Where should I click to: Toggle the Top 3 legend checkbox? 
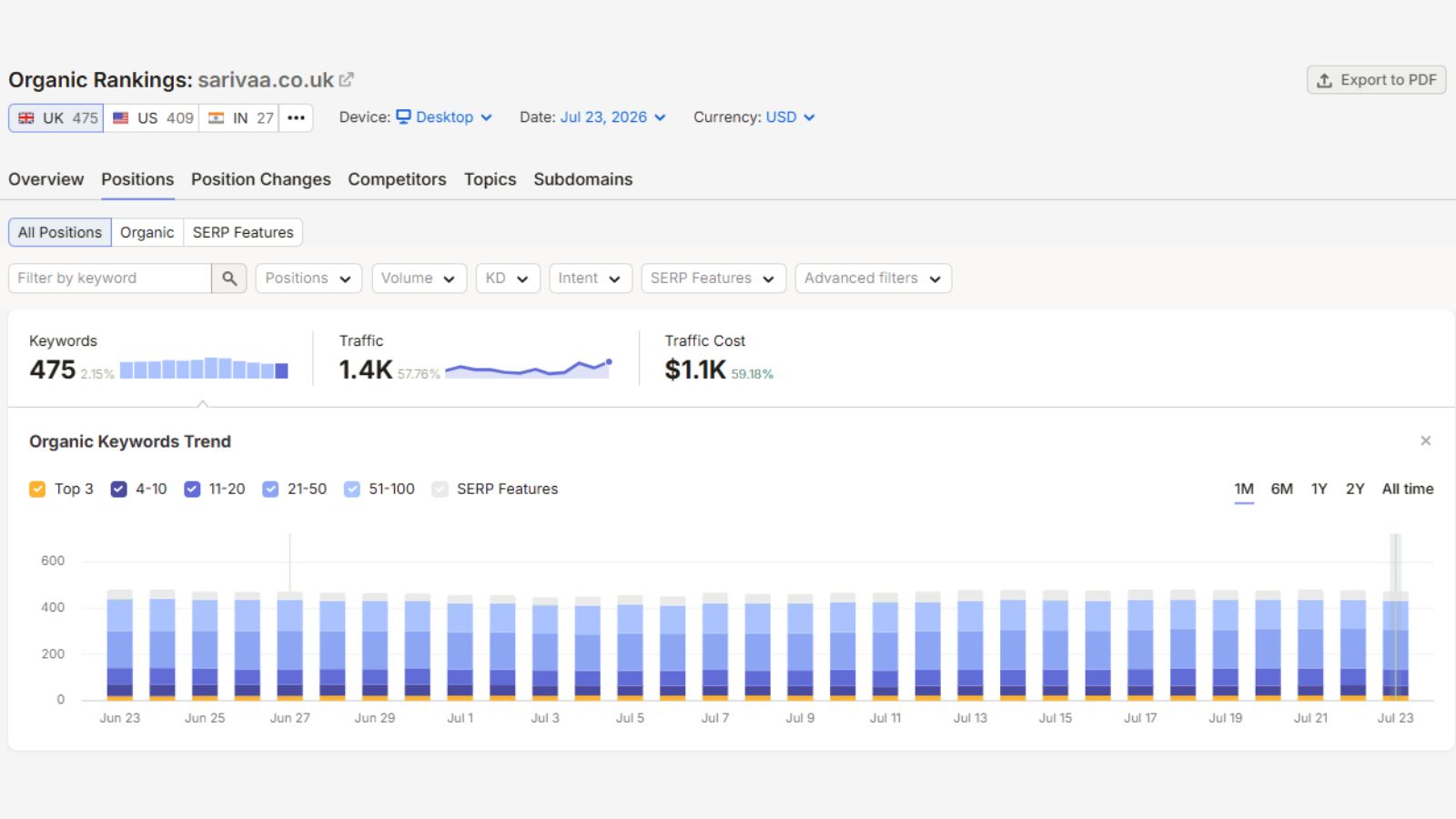37,490
